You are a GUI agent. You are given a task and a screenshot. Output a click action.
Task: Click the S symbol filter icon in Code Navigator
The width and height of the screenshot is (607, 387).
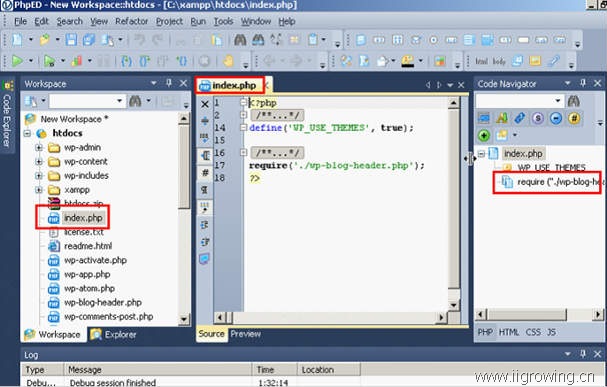point(538,118)
